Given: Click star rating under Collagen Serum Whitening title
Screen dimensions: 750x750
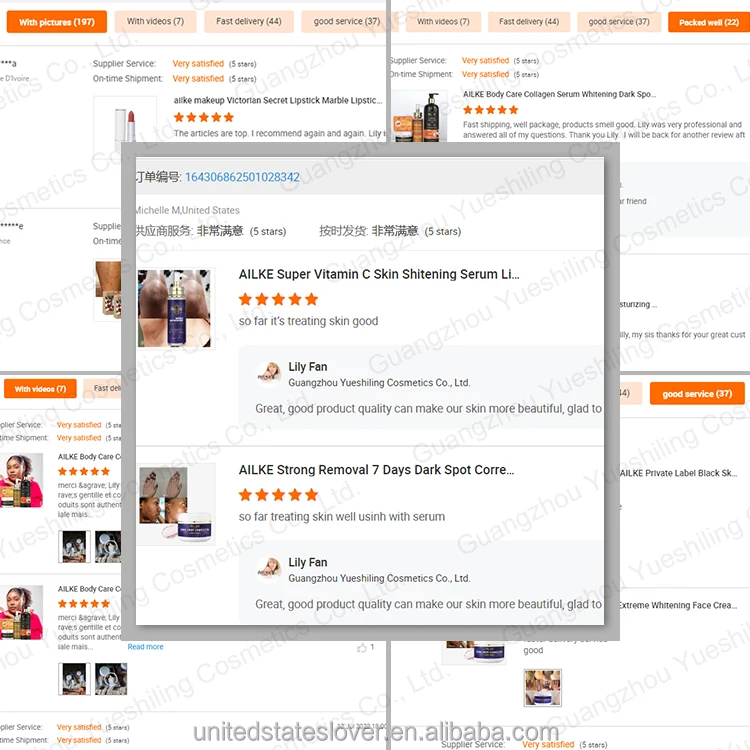Looking at the screenshot, I should [491, 110].
